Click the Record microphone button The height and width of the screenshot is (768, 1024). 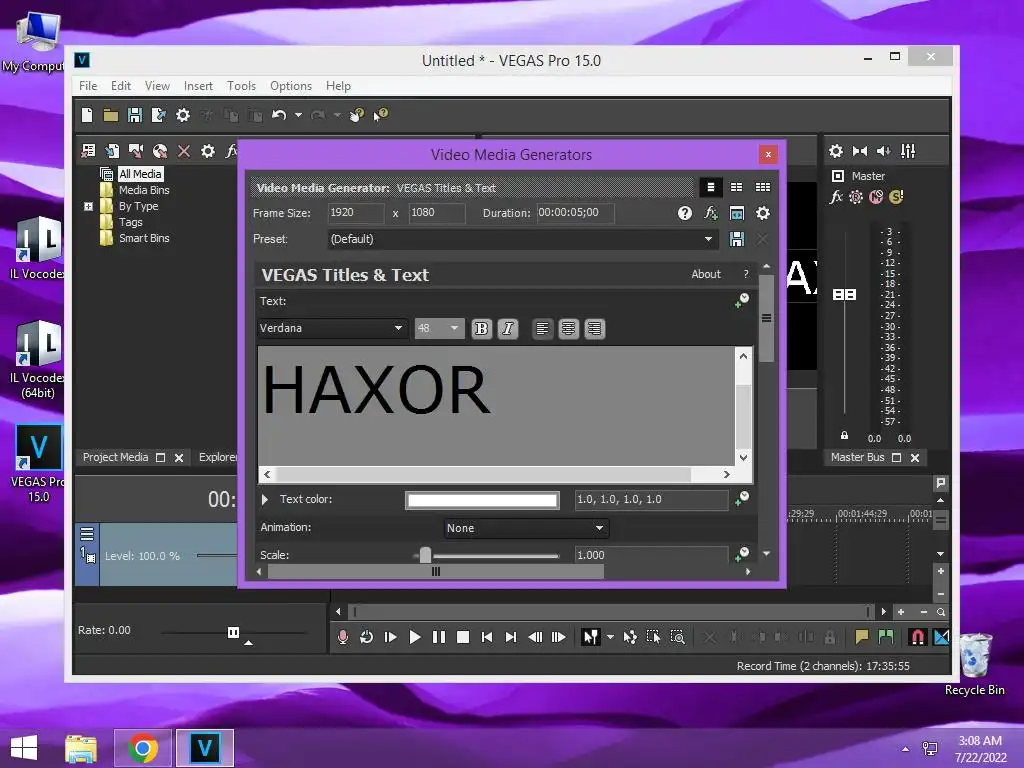pyautogui.click(x=343, y=637)
